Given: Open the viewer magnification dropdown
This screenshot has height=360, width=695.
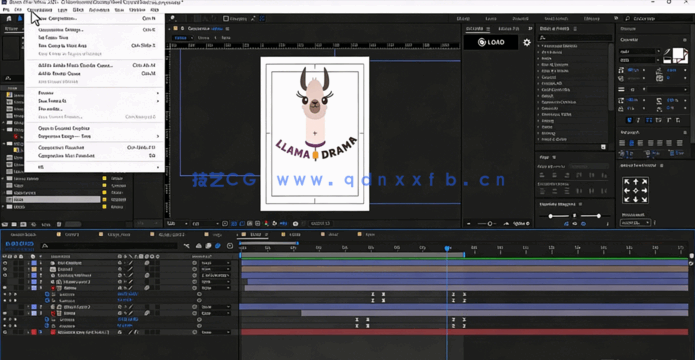Looking at the screenshot, I should pyautogui.click(x=177, y=224).
